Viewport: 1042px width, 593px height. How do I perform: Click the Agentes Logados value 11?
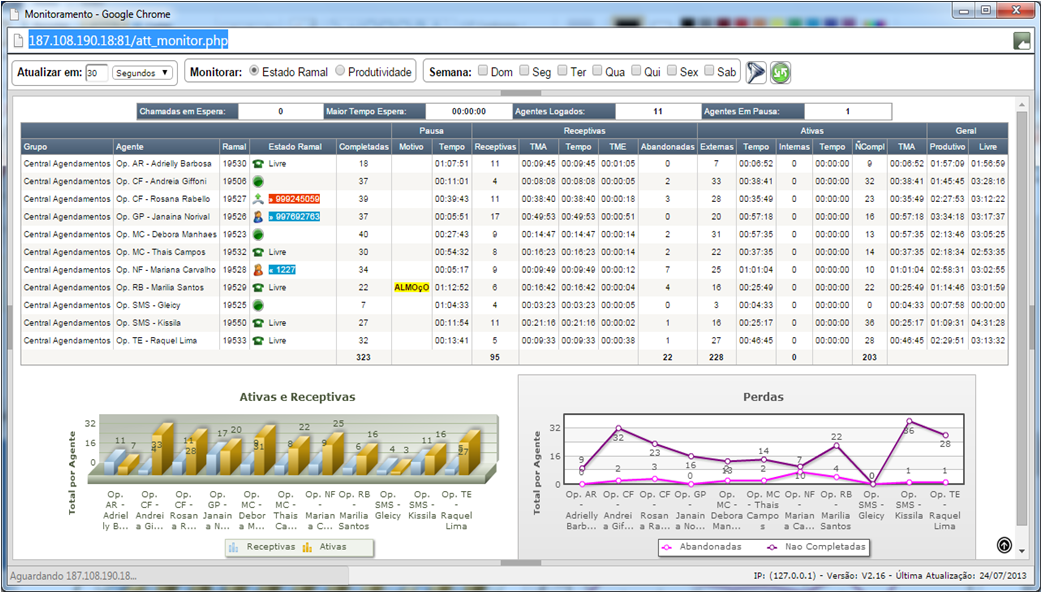pyautogui.click(x=658, y=112)
